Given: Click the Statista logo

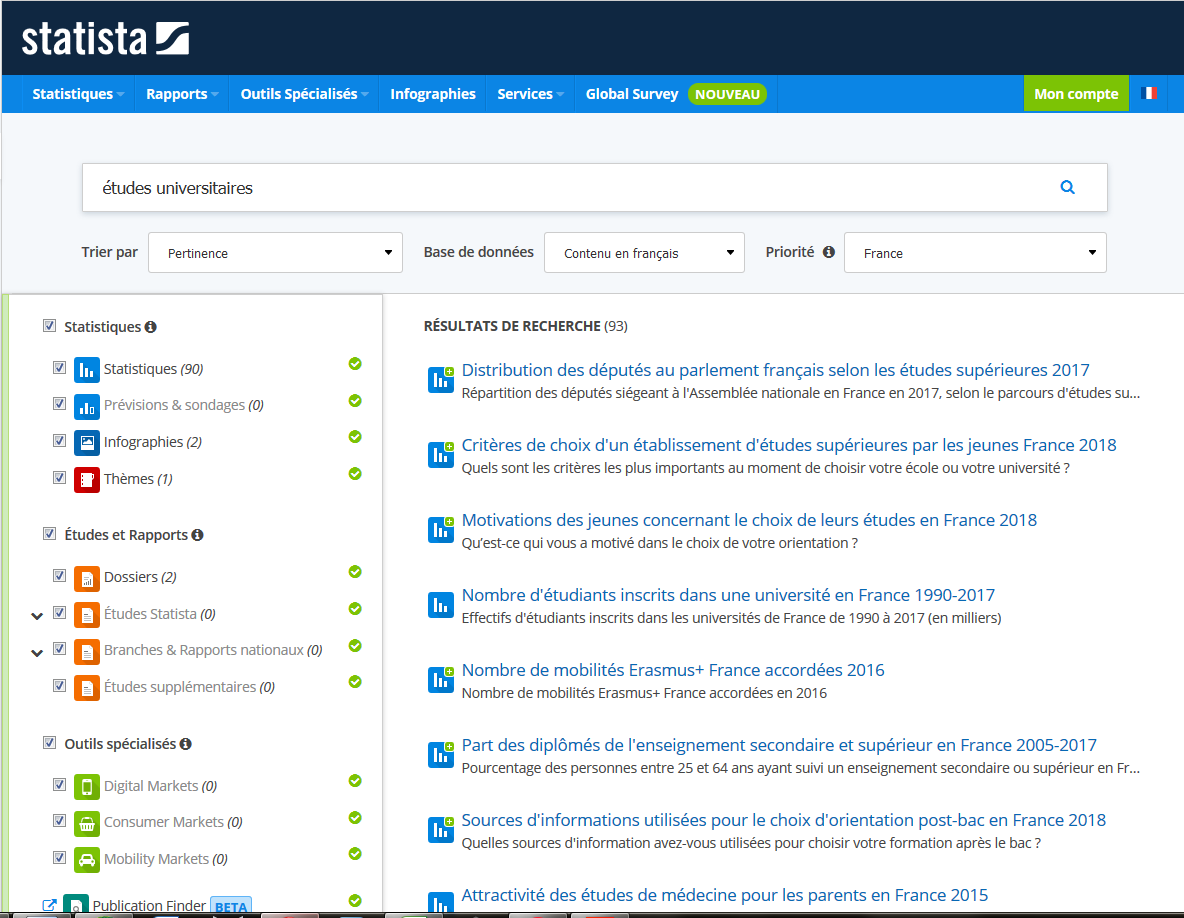Looking at the screenshot, I should pos(105,39).
